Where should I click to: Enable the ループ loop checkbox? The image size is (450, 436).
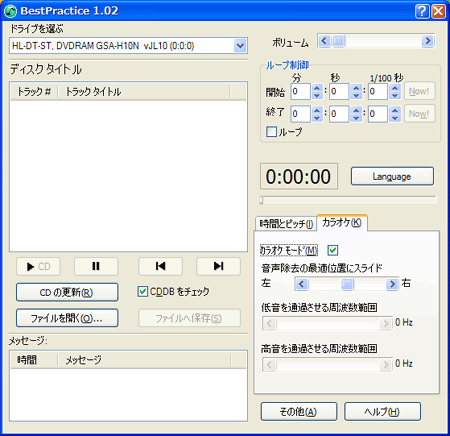[x=271, y=132]
